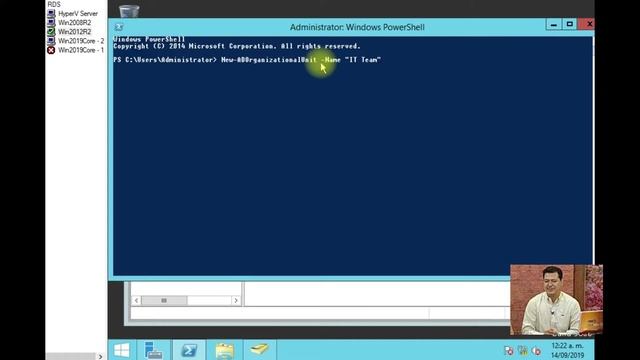This screenshot has height=360, width=640.
Task: Select the HyperV Server connection icon
Action: [51, 13]
